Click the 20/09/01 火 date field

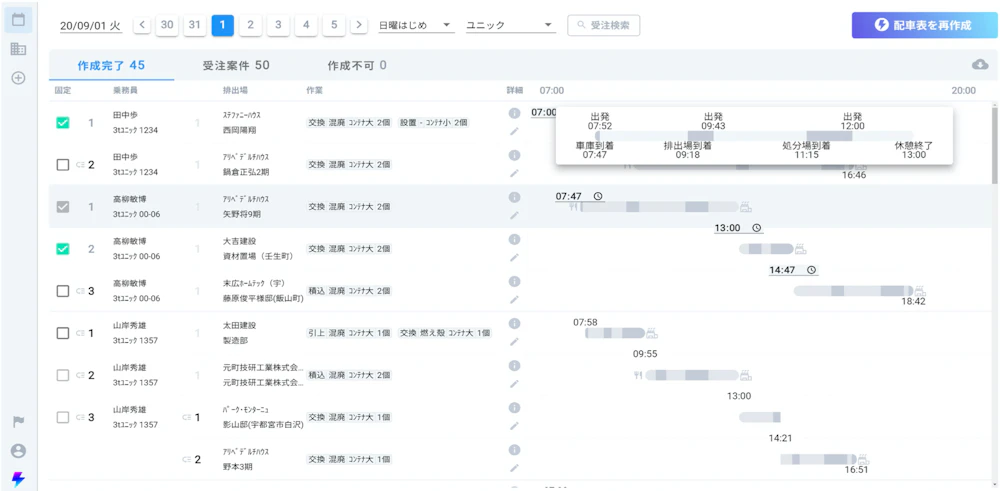pos(90,26)
